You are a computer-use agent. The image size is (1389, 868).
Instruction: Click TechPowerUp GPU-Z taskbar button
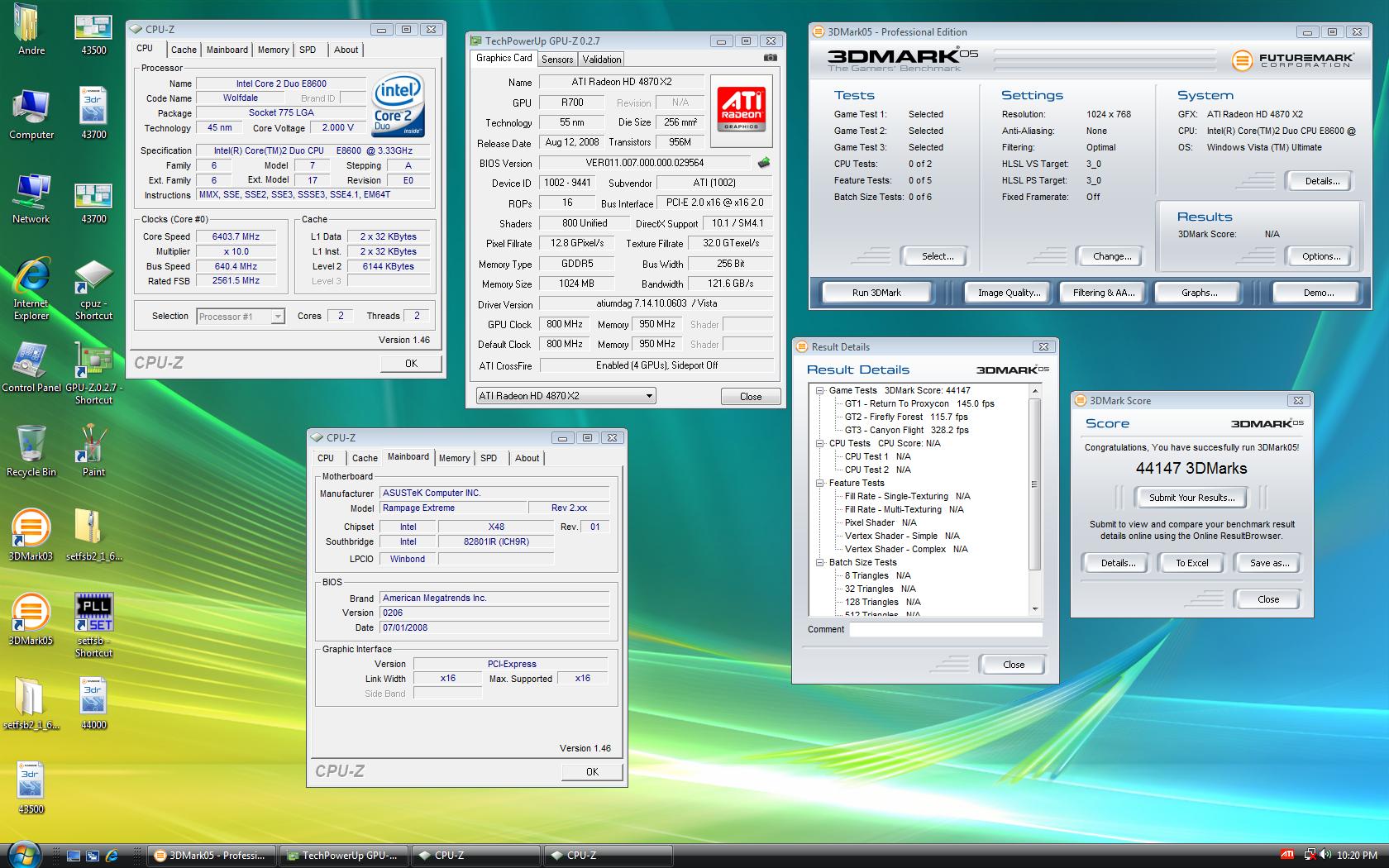point(343,856)
